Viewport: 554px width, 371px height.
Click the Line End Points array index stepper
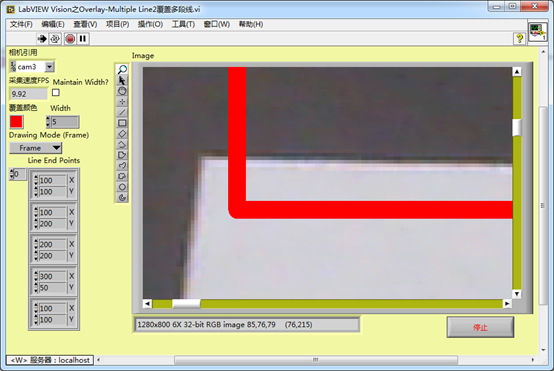12,174
